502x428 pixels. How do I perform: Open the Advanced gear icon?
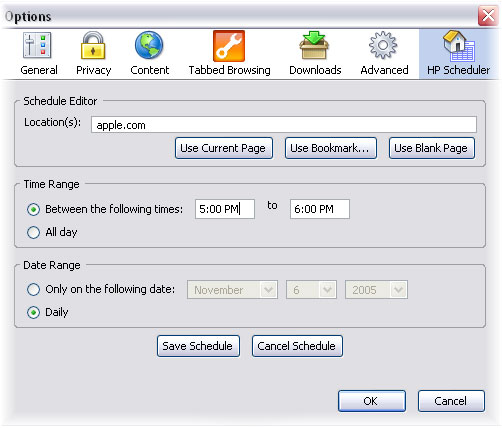pyautogui.click(x=383, y=45)
